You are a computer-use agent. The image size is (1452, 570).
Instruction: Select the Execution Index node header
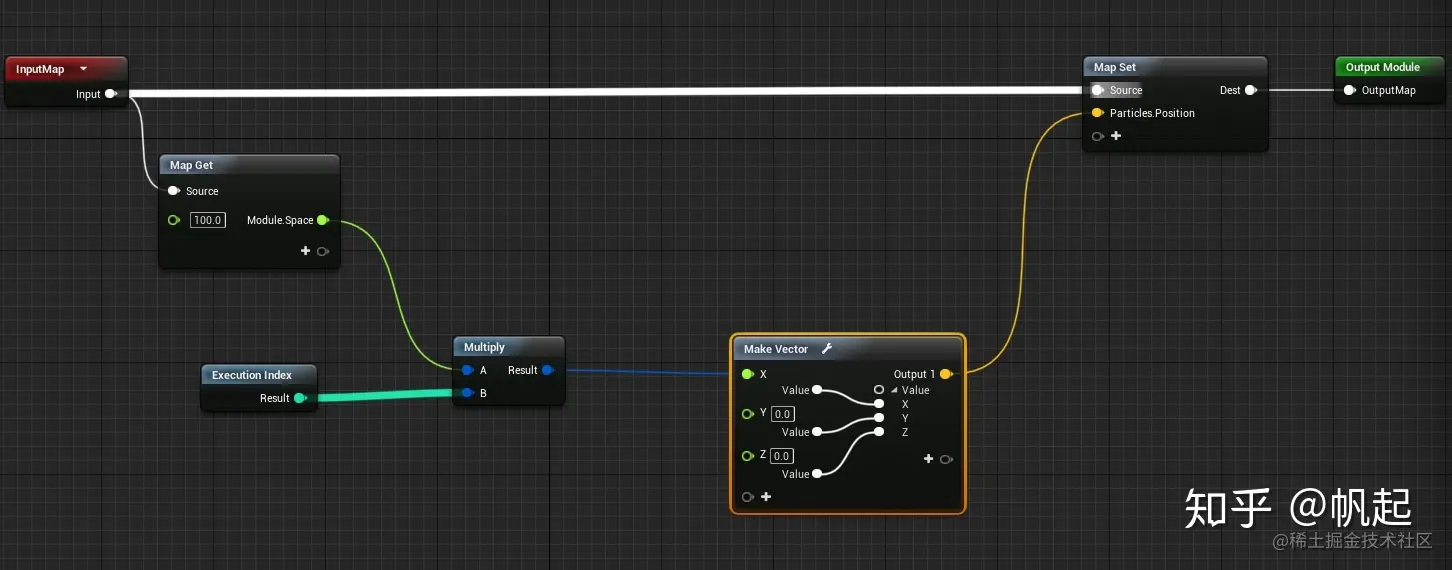click(259, 375)
